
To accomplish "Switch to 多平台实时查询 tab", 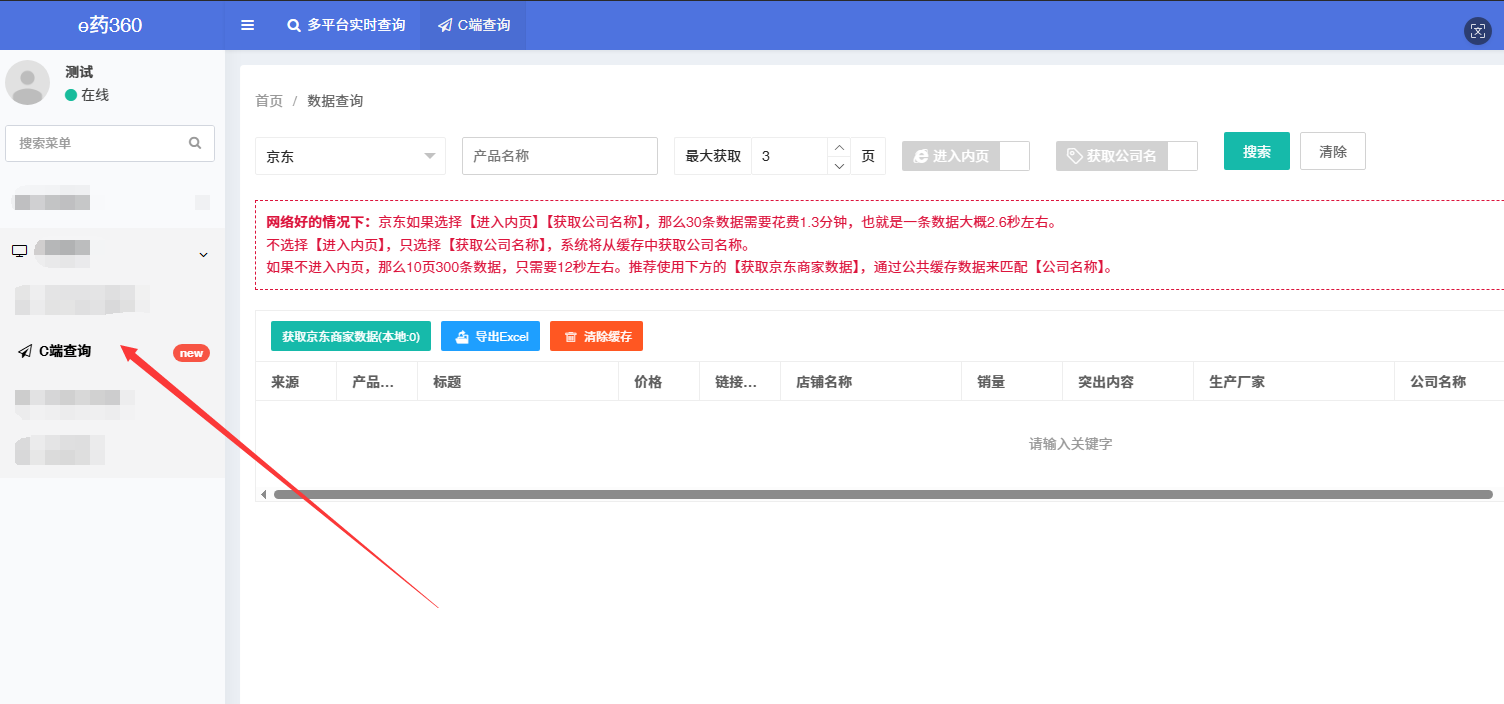I will 346,25.
